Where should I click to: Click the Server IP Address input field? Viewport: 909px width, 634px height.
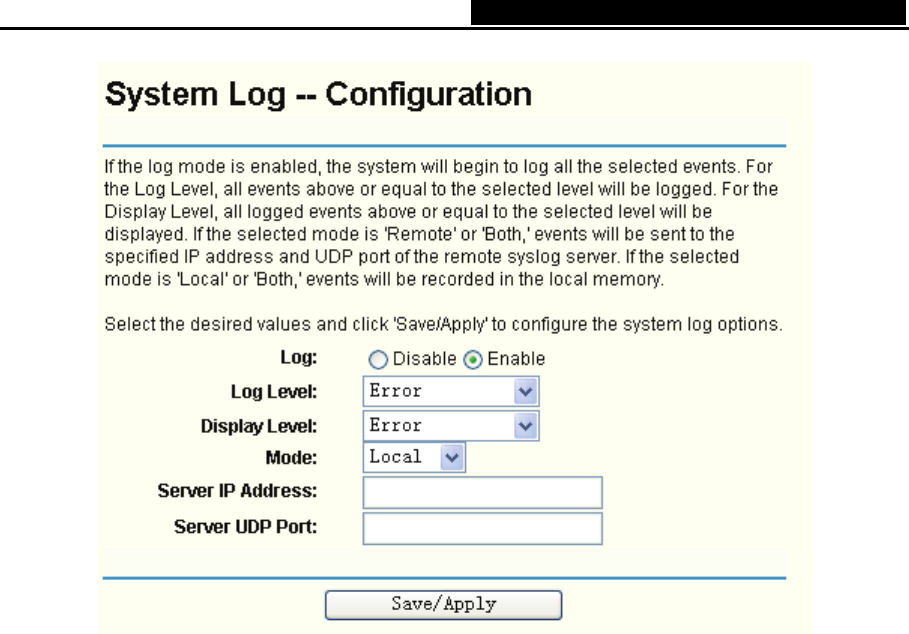(x=482, y=493)
